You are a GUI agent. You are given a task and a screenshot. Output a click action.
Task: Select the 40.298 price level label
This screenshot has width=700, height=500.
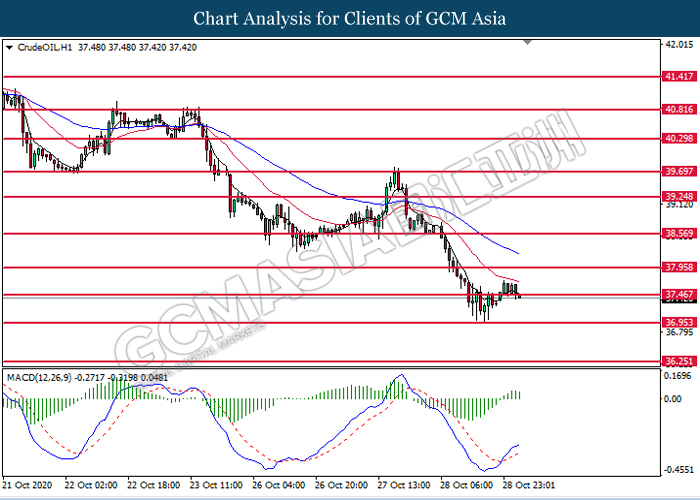(679, 138)
